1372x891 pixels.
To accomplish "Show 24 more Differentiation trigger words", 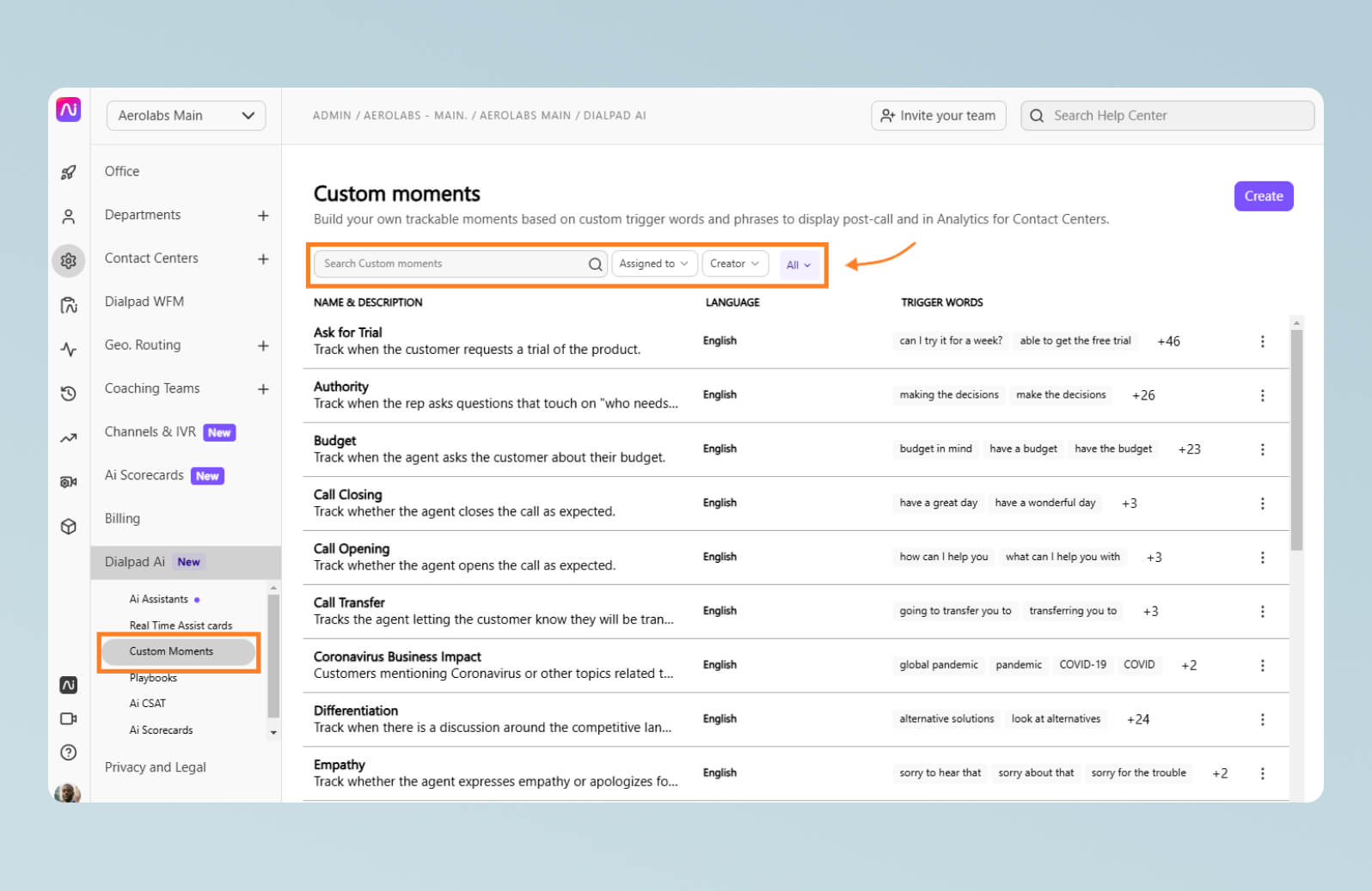I will (x=1138, y=719).
